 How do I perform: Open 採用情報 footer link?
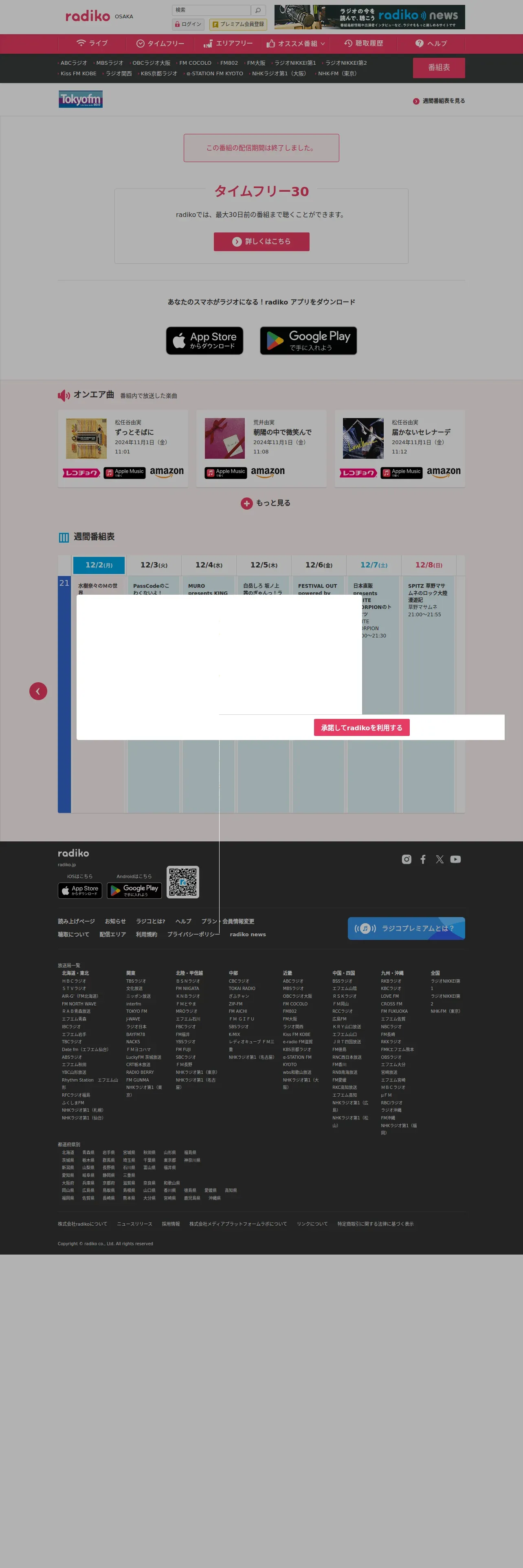tap(171, 1224)
